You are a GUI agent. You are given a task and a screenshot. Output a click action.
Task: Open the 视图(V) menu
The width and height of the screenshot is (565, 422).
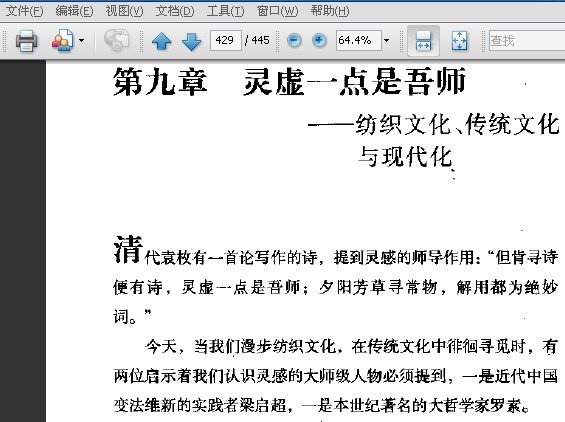point(124,11)
